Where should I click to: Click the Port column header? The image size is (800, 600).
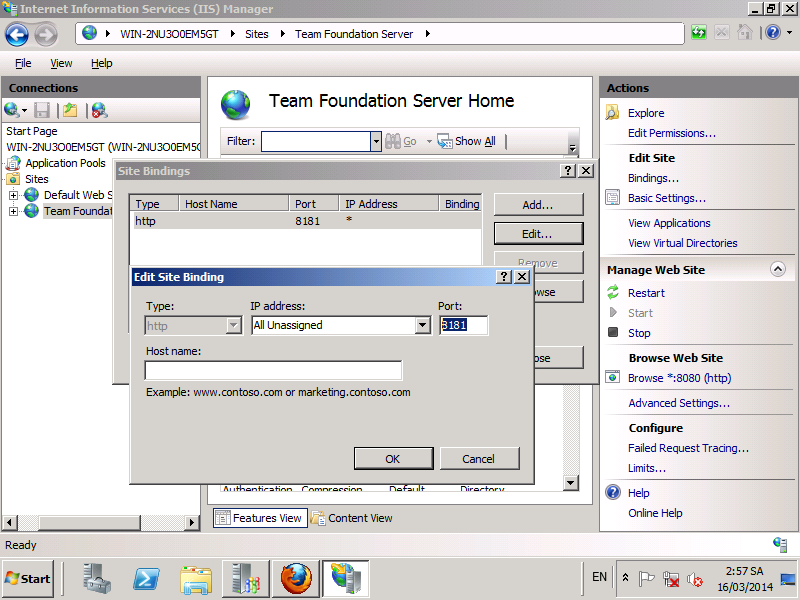314,204
